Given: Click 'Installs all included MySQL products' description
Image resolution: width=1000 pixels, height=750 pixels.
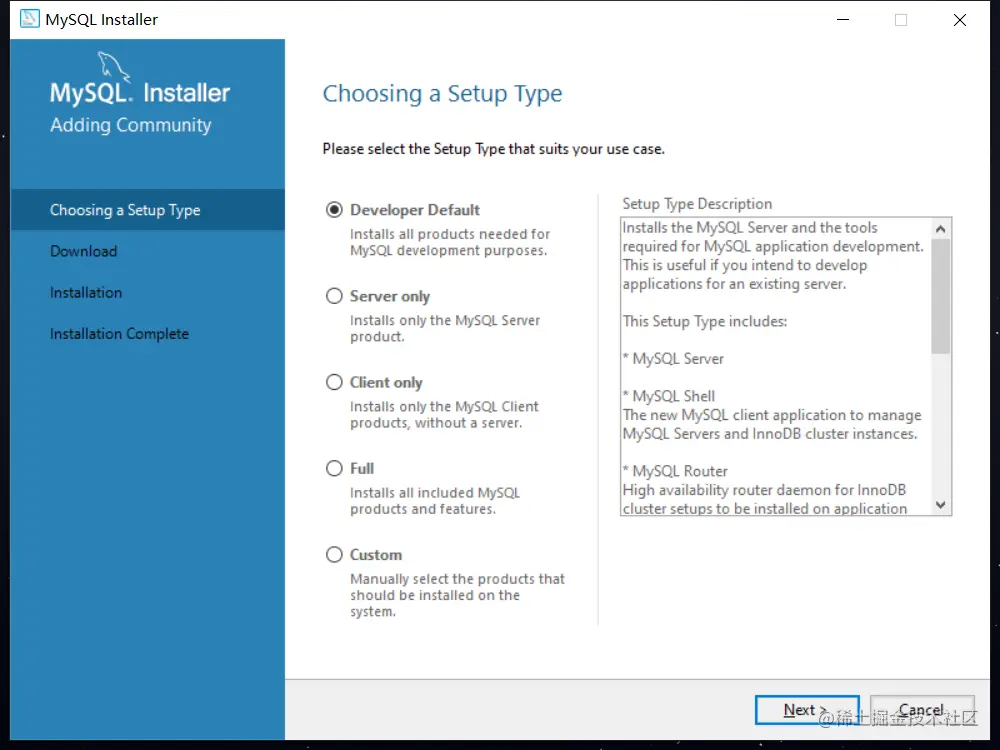Looking at the screenshot, I should tap(435, 501).
